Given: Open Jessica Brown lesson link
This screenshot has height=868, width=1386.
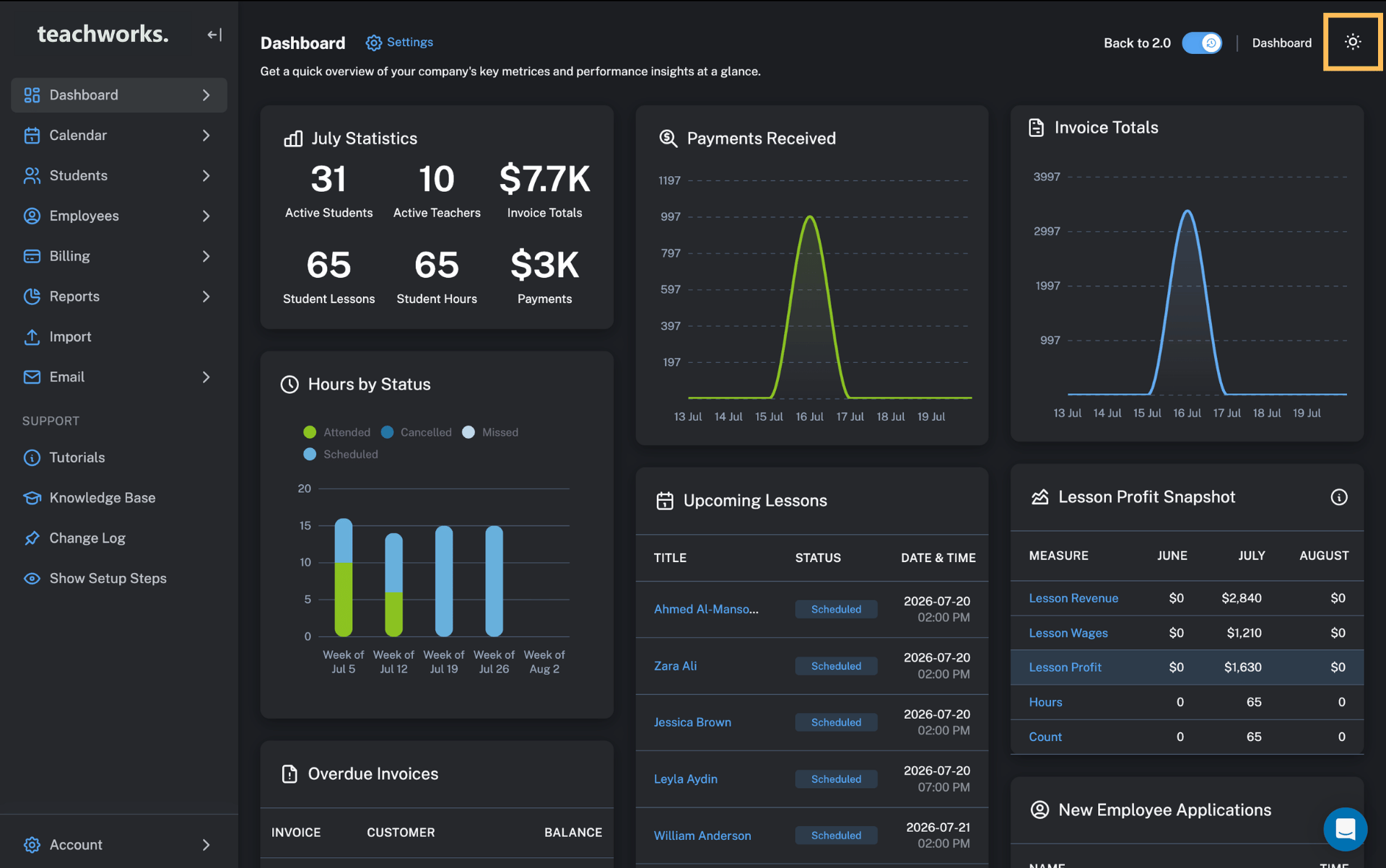Looking at the screenshot, I should pos(692,722).
